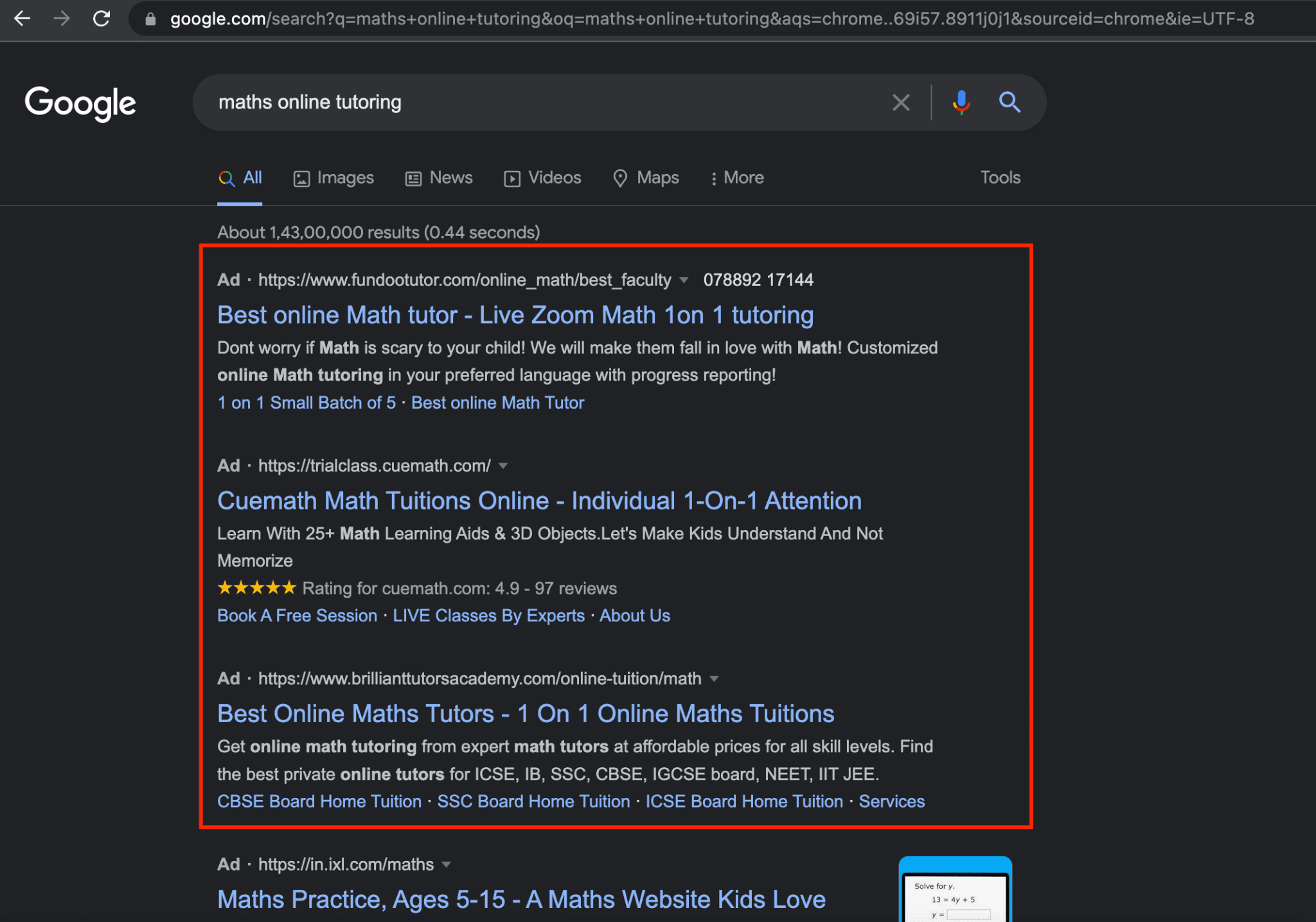Click the browser forward arrow
Image resolution: width=1316 pixels, height=922 pixels.
pyautogui.click(x=62, y=19)
